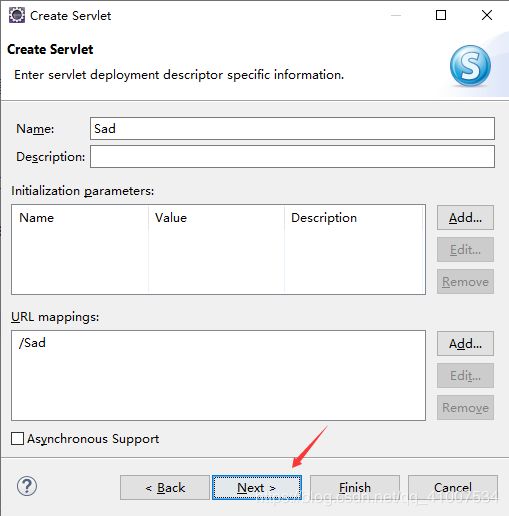The width and height of the screenshot is (509, 516).
Task: Click Edit beside initialization parameters
Action: pyautogui.click(x=465, y=249)
